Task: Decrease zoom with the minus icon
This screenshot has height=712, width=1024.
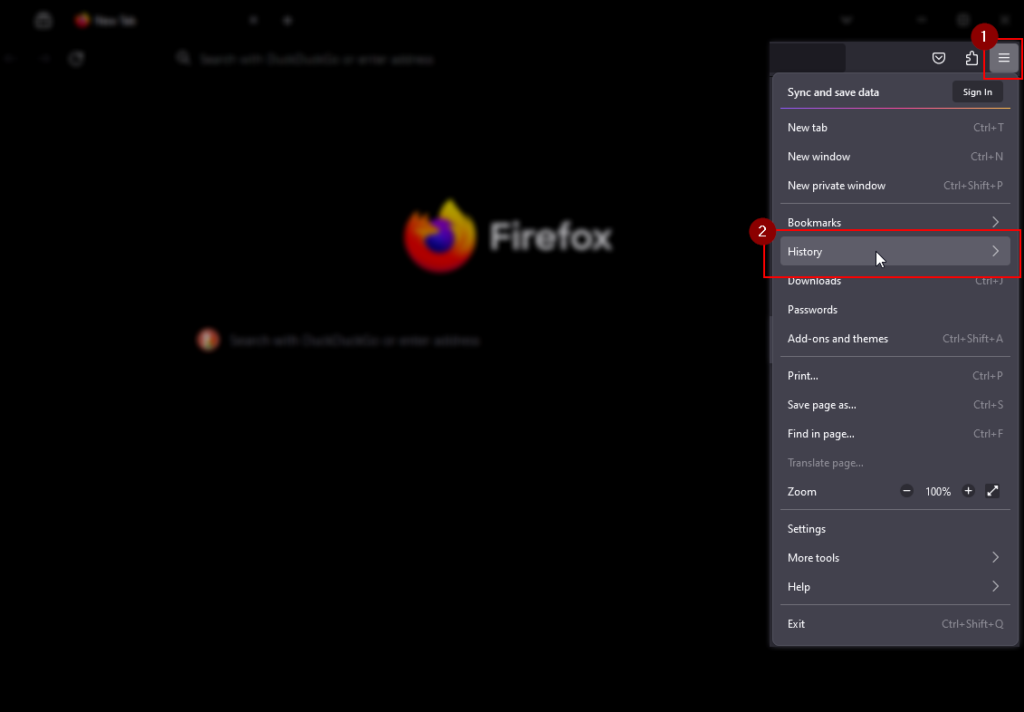Action: click(x=906, y=491)
